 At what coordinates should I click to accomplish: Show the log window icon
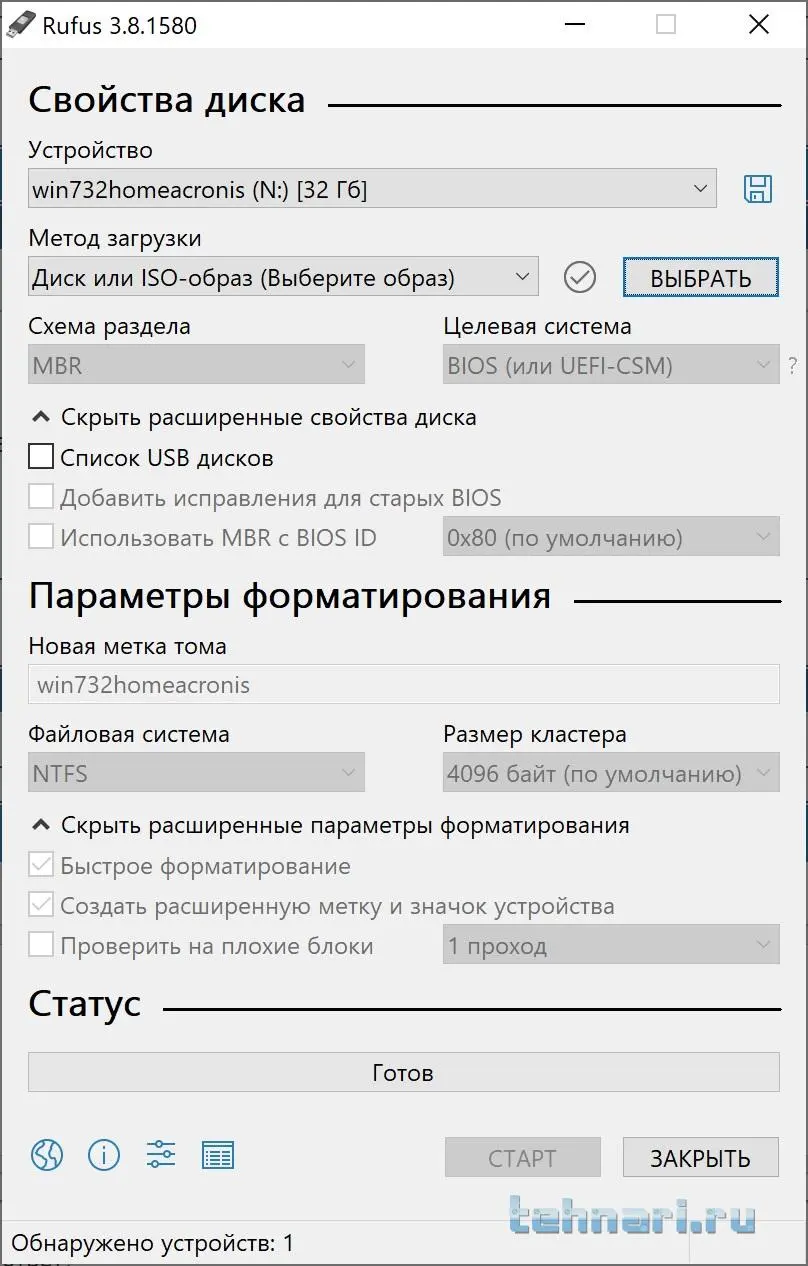coord(217,1155)
